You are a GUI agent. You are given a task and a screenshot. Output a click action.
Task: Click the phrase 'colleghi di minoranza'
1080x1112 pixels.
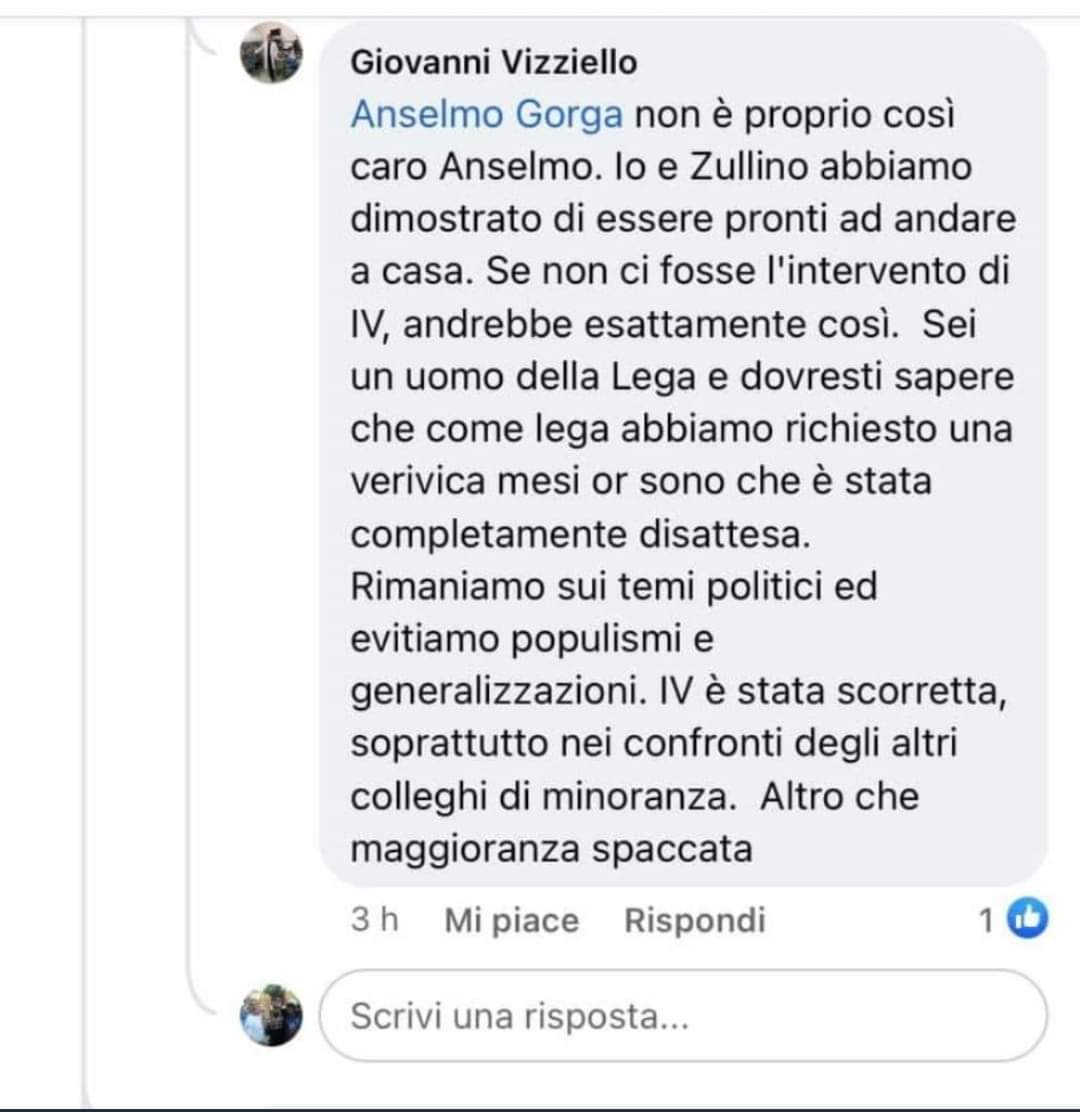point(540,796)
